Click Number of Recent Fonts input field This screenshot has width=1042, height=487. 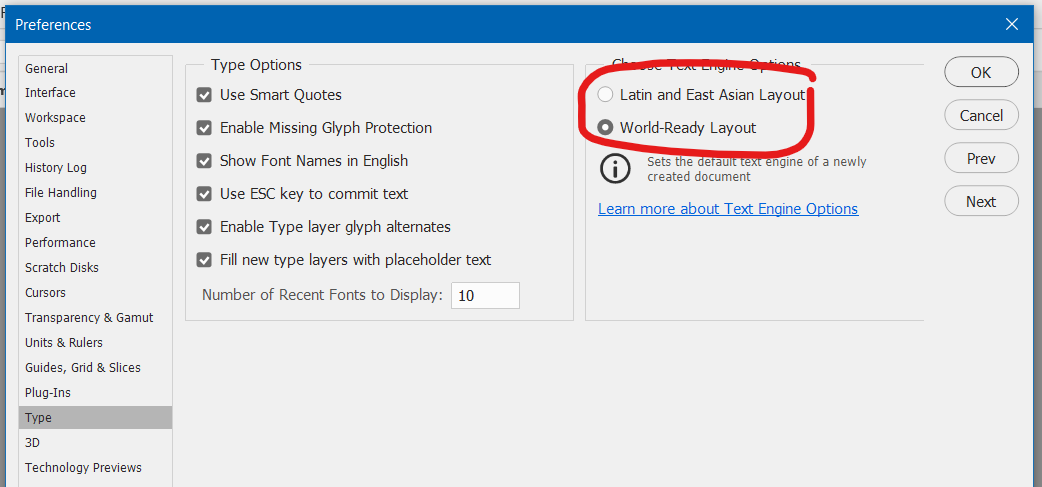485,296
